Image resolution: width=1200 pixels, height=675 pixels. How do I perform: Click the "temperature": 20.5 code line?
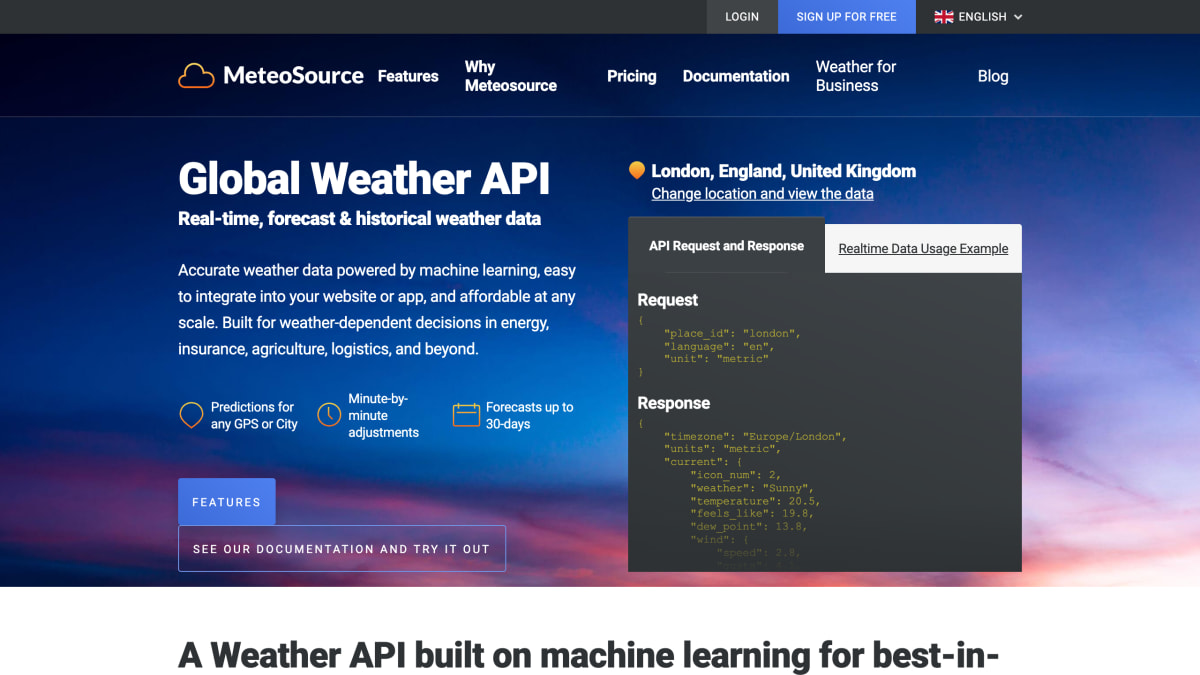[x=755, y=501]
